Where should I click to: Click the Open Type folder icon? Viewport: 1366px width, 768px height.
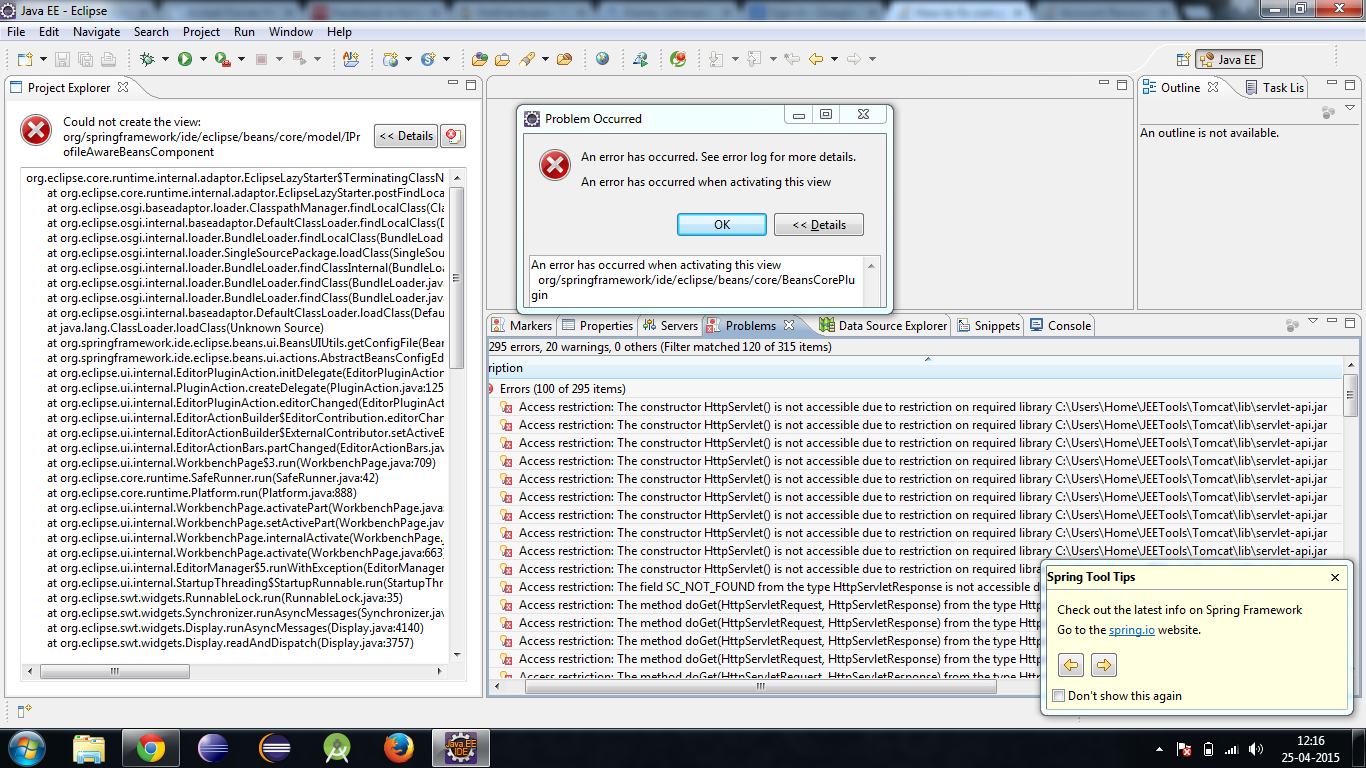(x=480, y=59)
